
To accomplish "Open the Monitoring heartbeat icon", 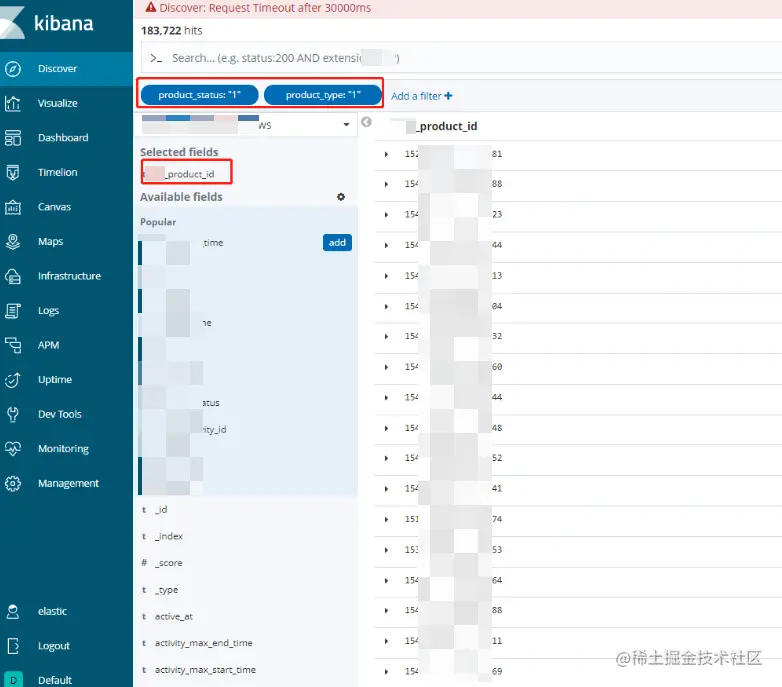I will click(12, 449).
